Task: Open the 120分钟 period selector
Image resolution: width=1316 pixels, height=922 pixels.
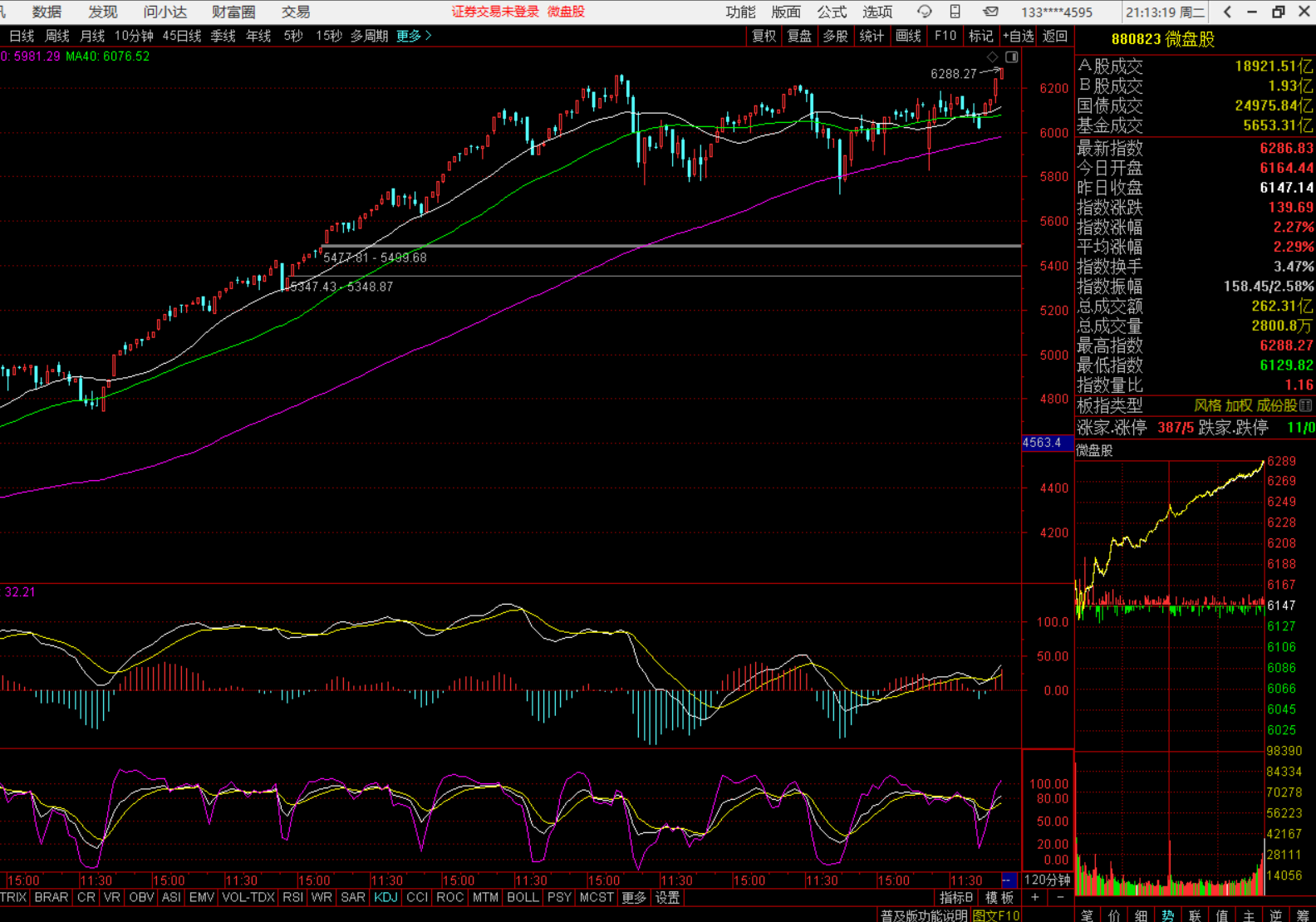Action: pos(1047,880)
